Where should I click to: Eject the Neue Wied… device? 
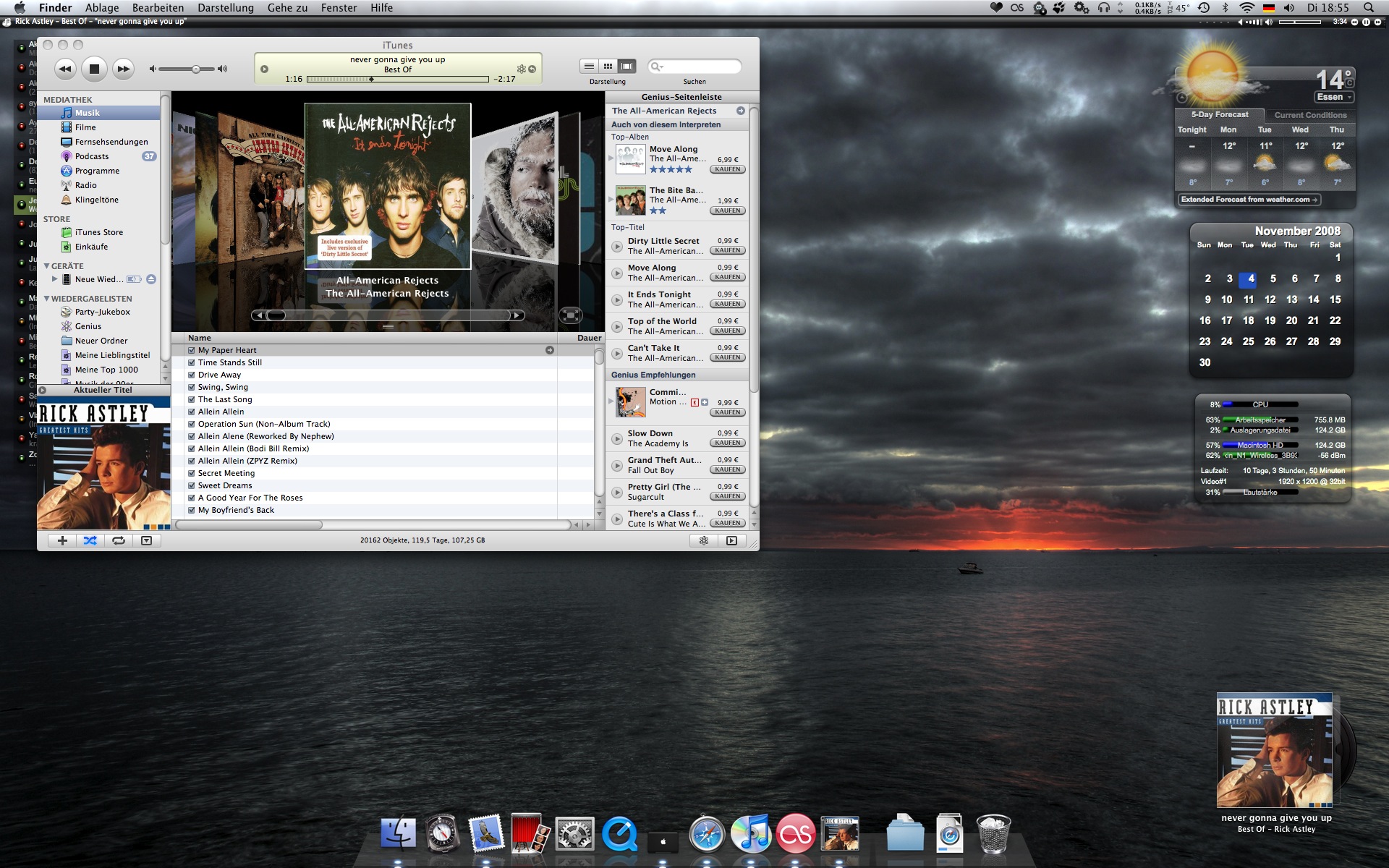point(150,279)
